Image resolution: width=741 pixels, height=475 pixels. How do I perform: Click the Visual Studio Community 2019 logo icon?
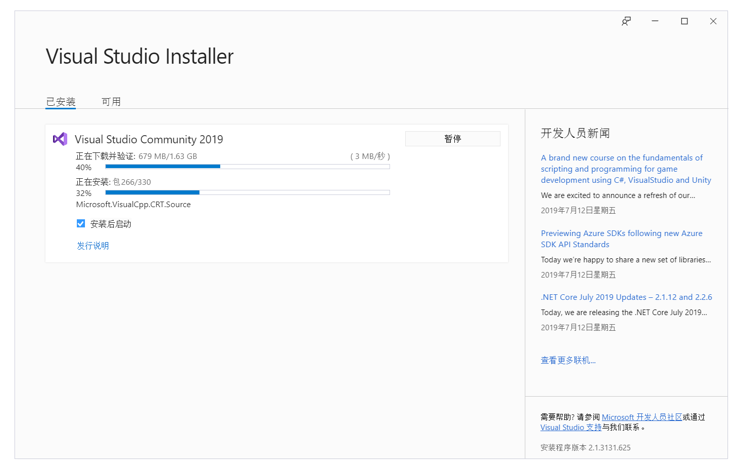point(60,139)
